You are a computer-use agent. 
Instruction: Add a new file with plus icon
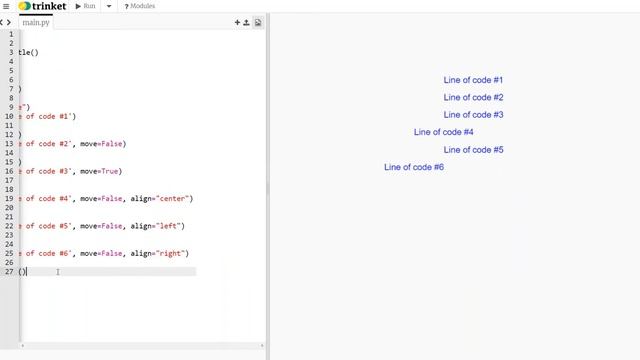(237, 22)
